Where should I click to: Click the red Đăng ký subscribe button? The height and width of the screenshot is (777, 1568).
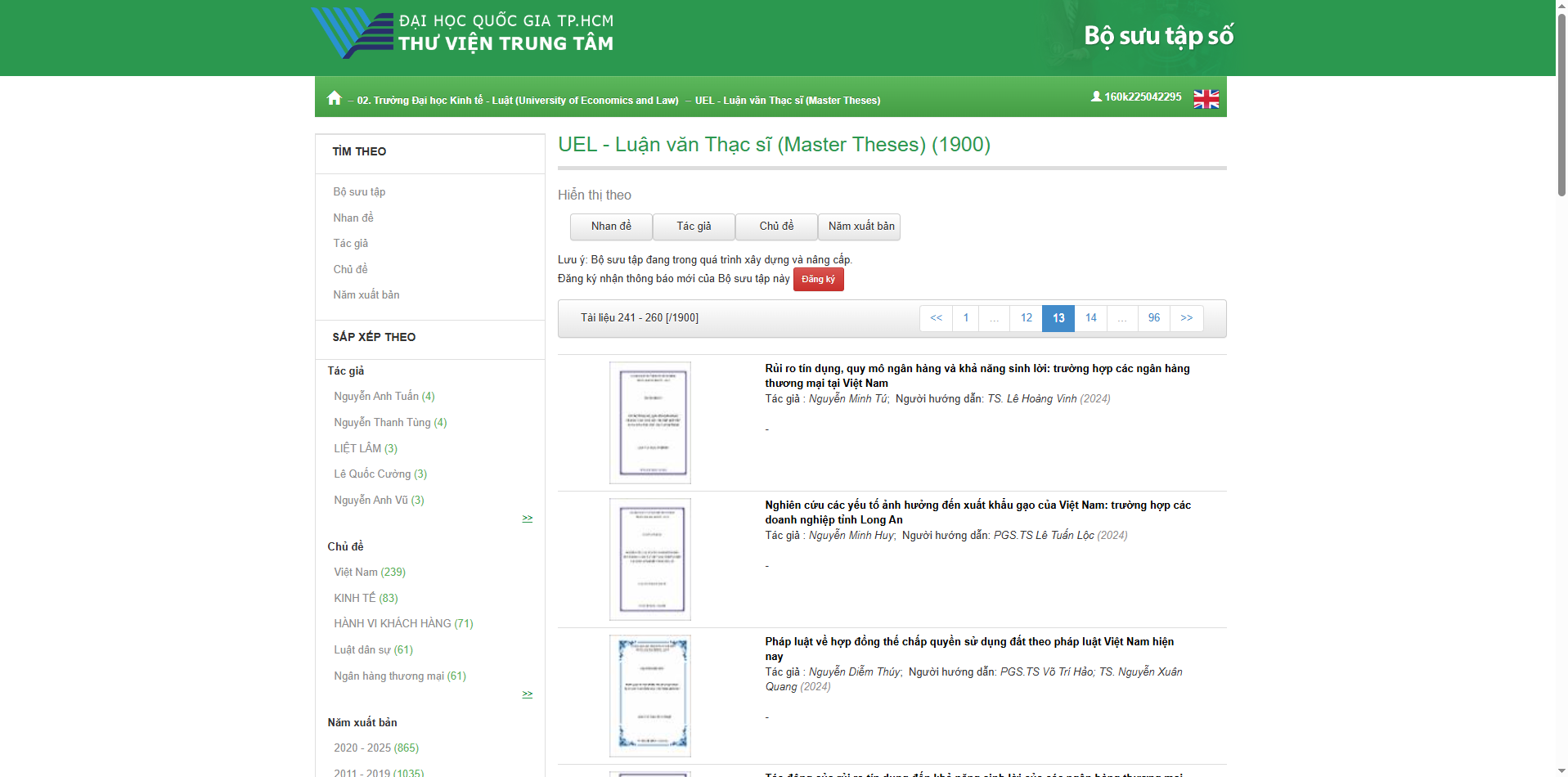[x=818, y=280]
